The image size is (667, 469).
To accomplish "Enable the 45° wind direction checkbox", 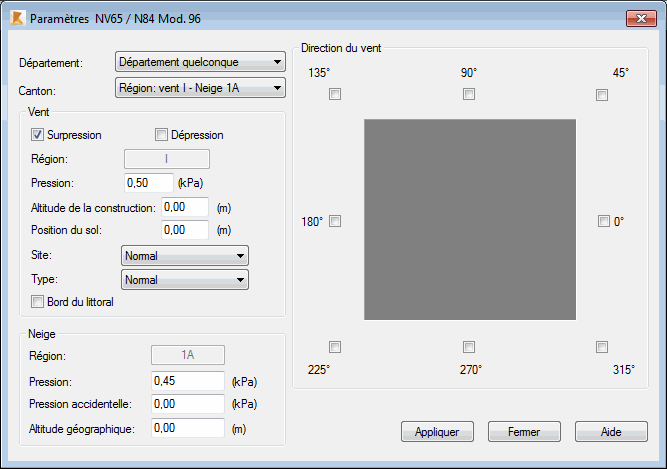I will tap(602, 95).
